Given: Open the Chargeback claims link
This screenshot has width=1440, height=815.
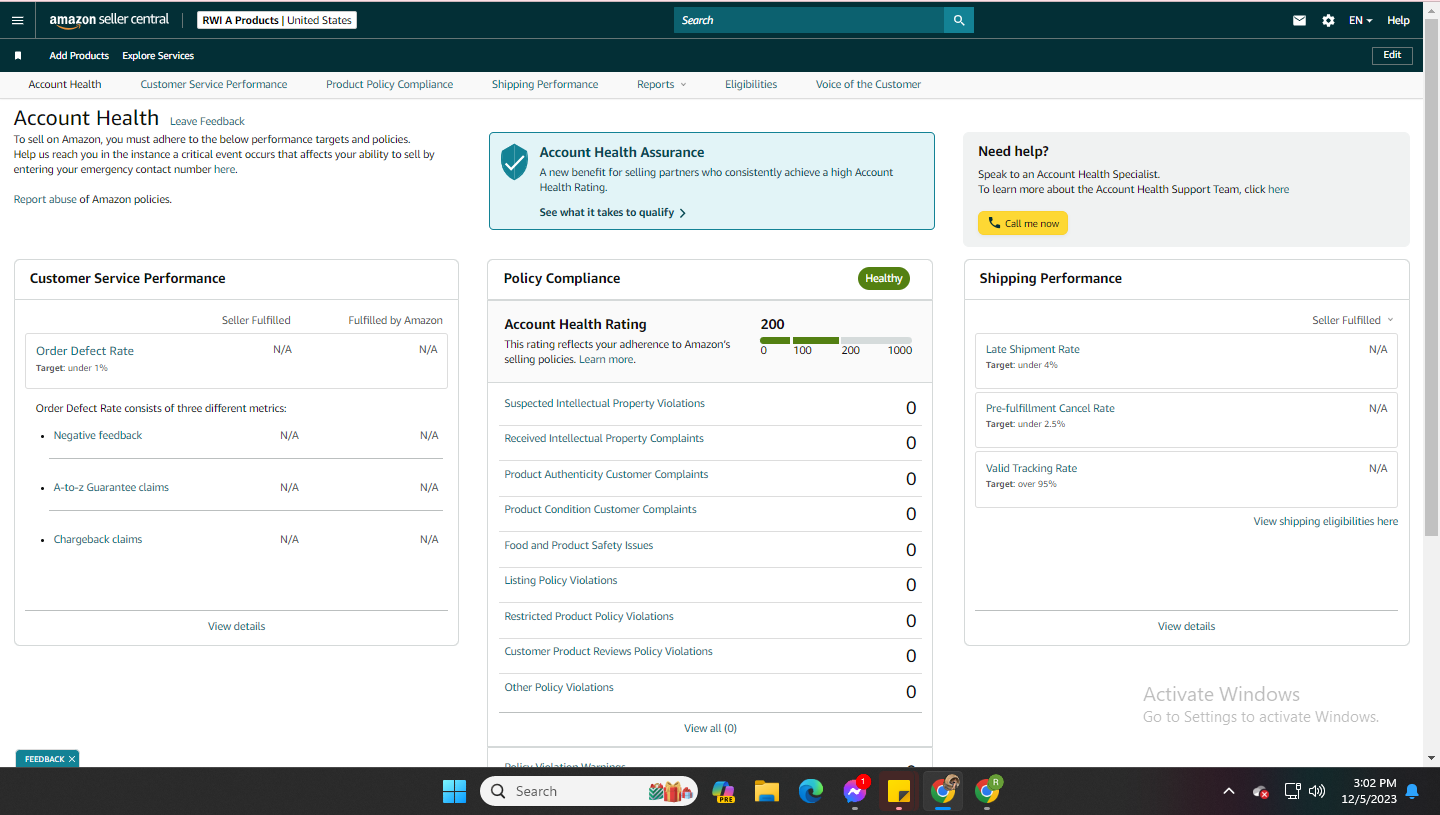Looking at the screenshot, I should coord(98,539).
